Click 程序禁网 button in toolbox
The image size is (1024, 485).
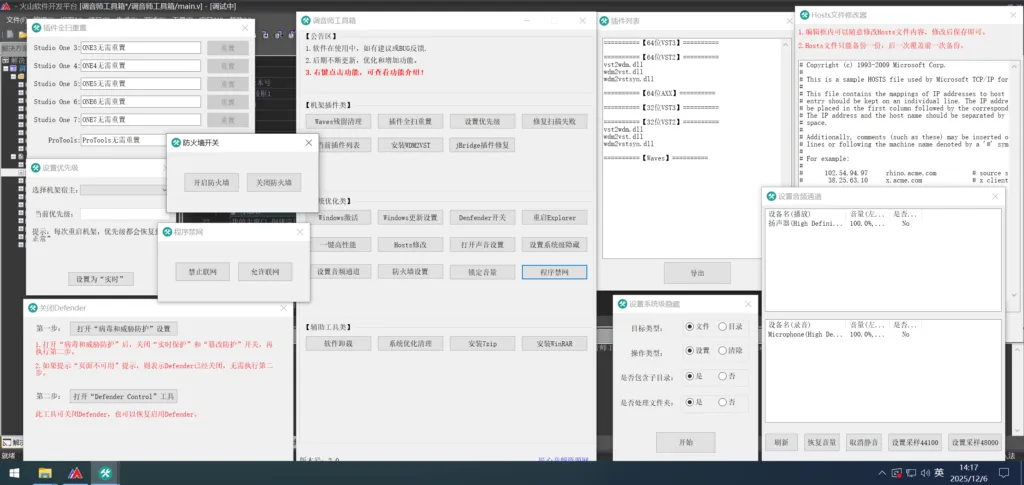[554, 272]
